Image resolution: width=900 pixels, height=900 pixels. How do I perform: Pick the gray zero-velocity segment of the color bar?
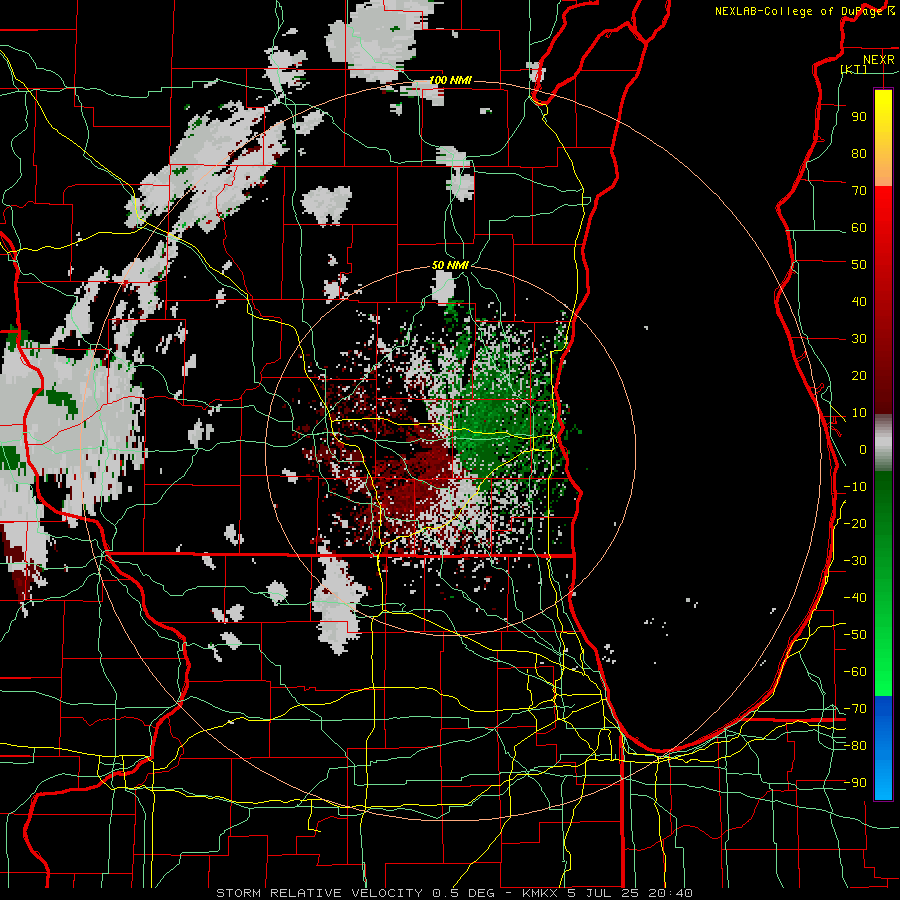pyautogui.click(x=883, y=443)
